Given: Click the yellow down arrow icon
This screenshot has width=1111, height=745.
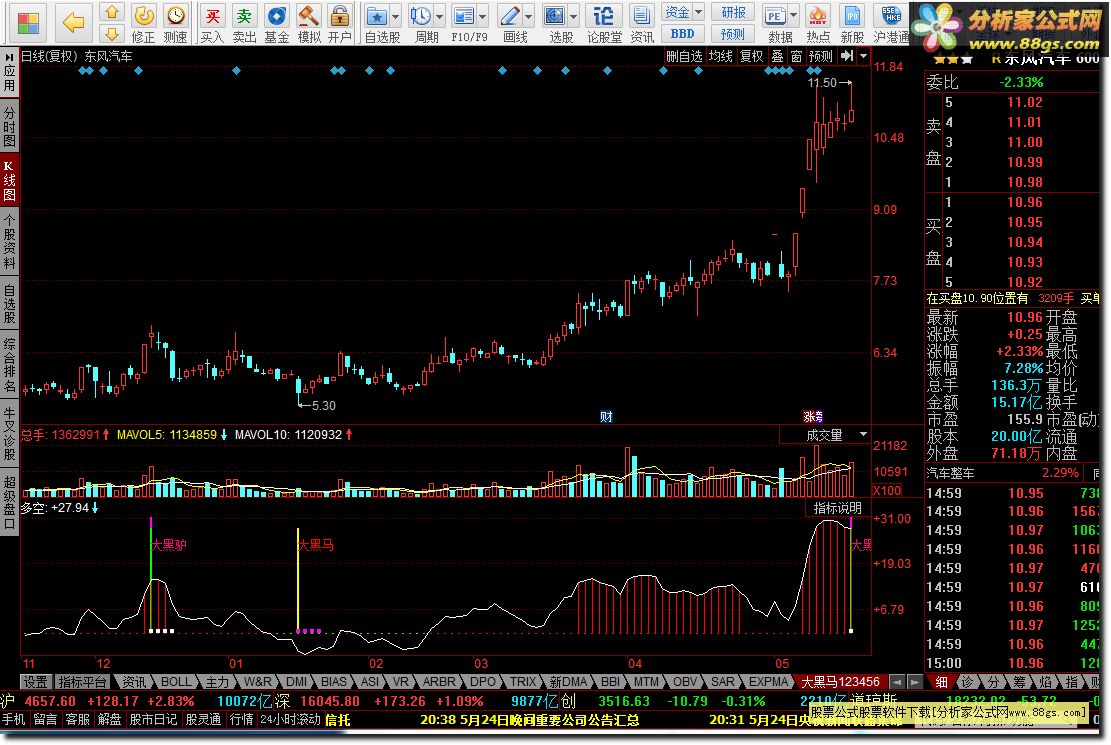Looking at the screenshot, I should (111, 33).
